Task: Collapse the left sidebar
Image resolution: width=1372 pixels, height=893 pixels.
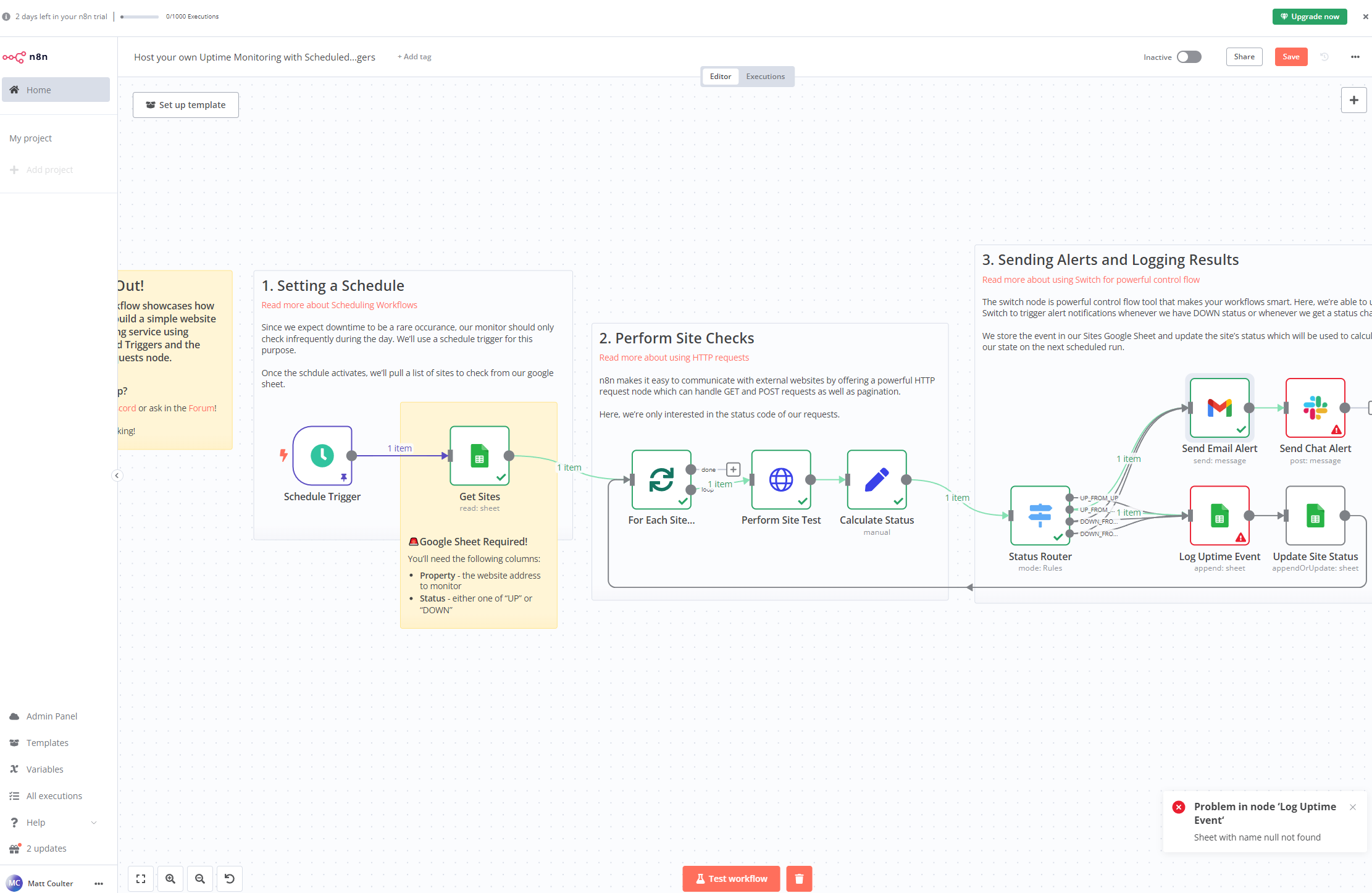Action: coord(117,476)
